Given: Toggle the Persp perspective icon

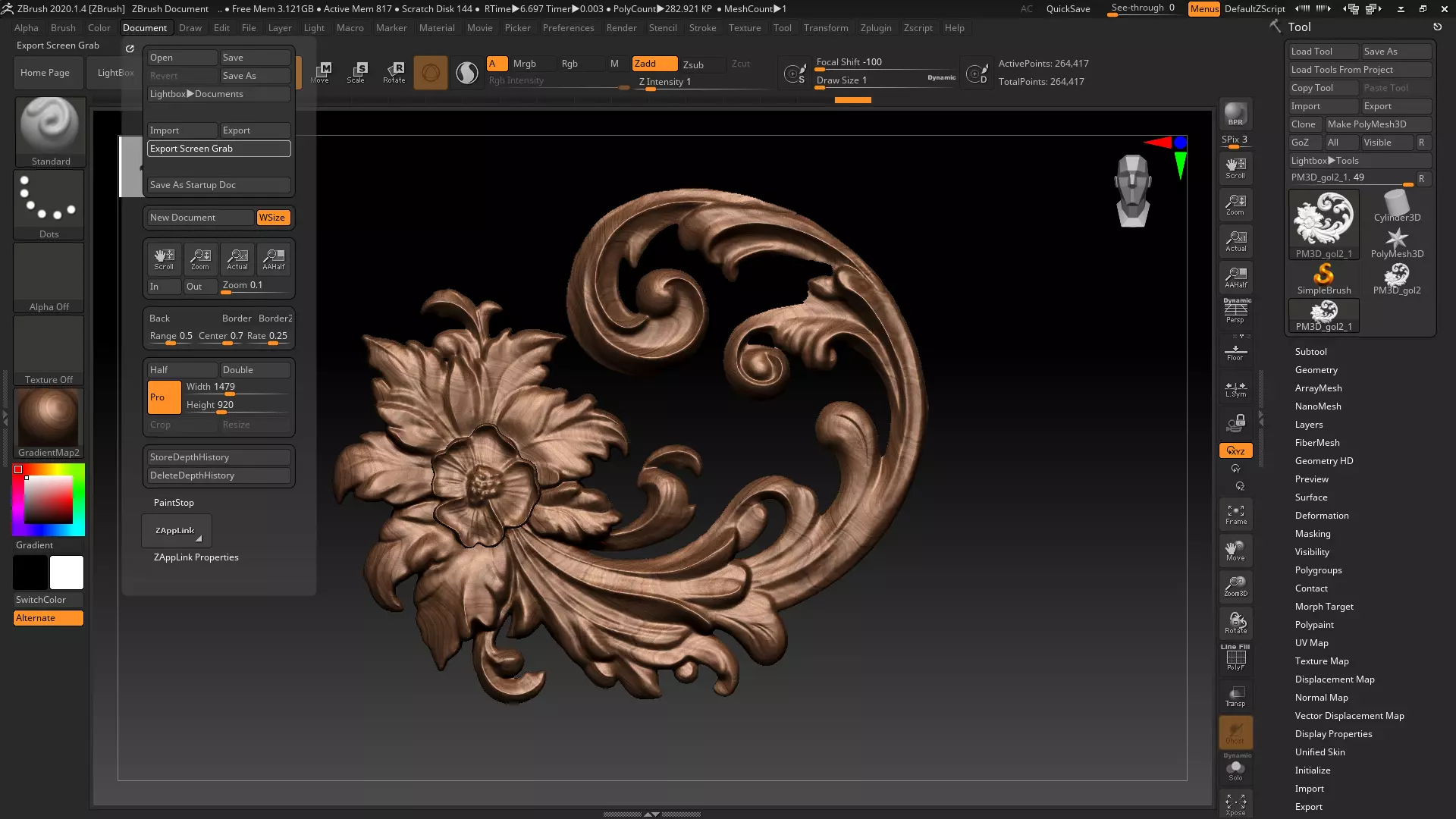Looking at the screenshot, I should (1235, 312).
